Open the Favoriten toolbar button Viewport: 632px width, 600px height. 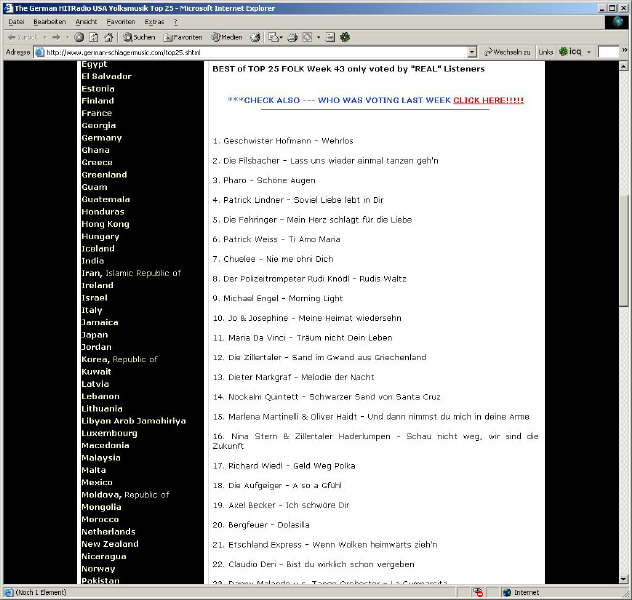tap(184, 37)
